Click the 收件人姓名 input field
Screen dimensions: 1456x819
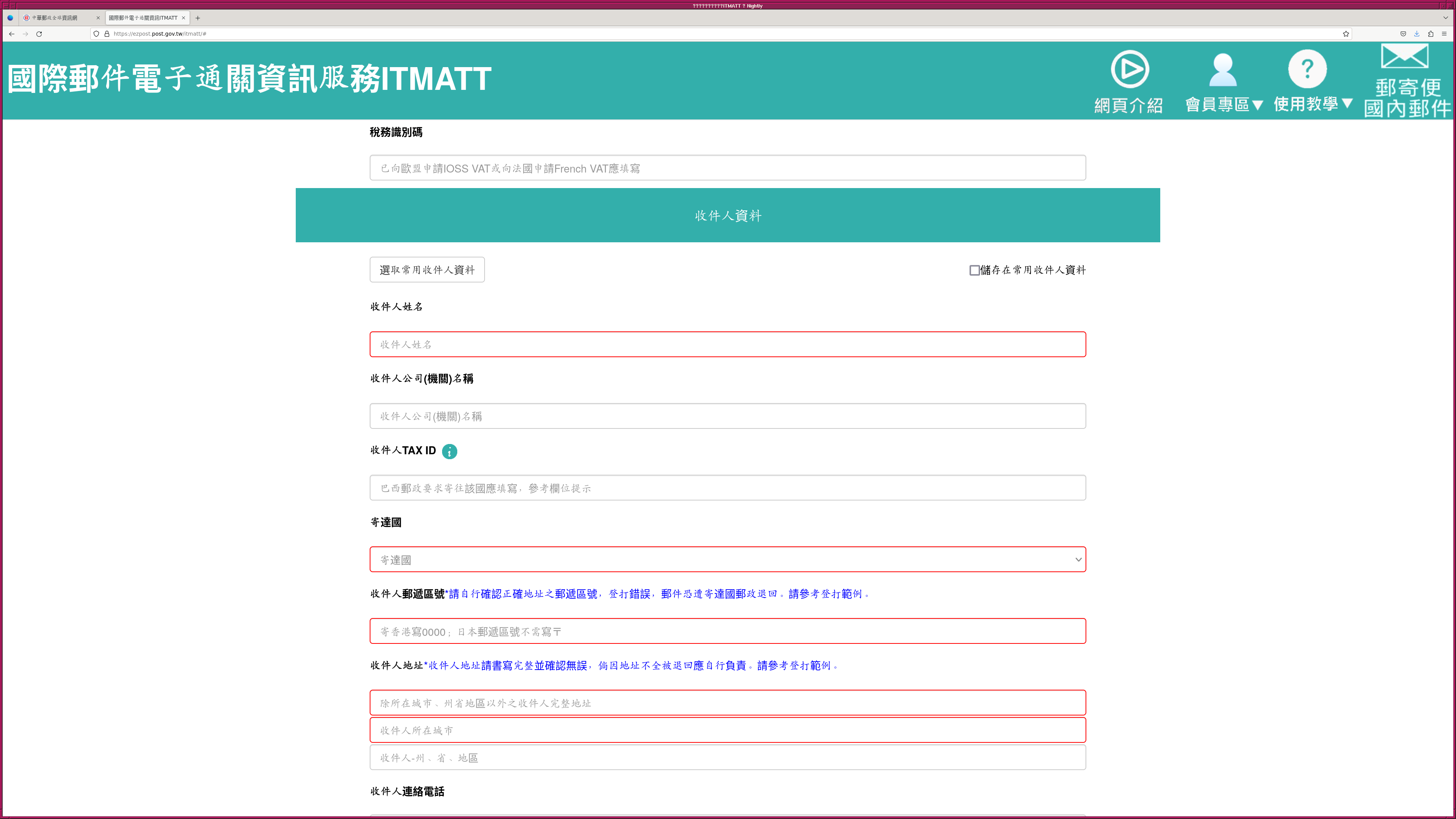728,344
